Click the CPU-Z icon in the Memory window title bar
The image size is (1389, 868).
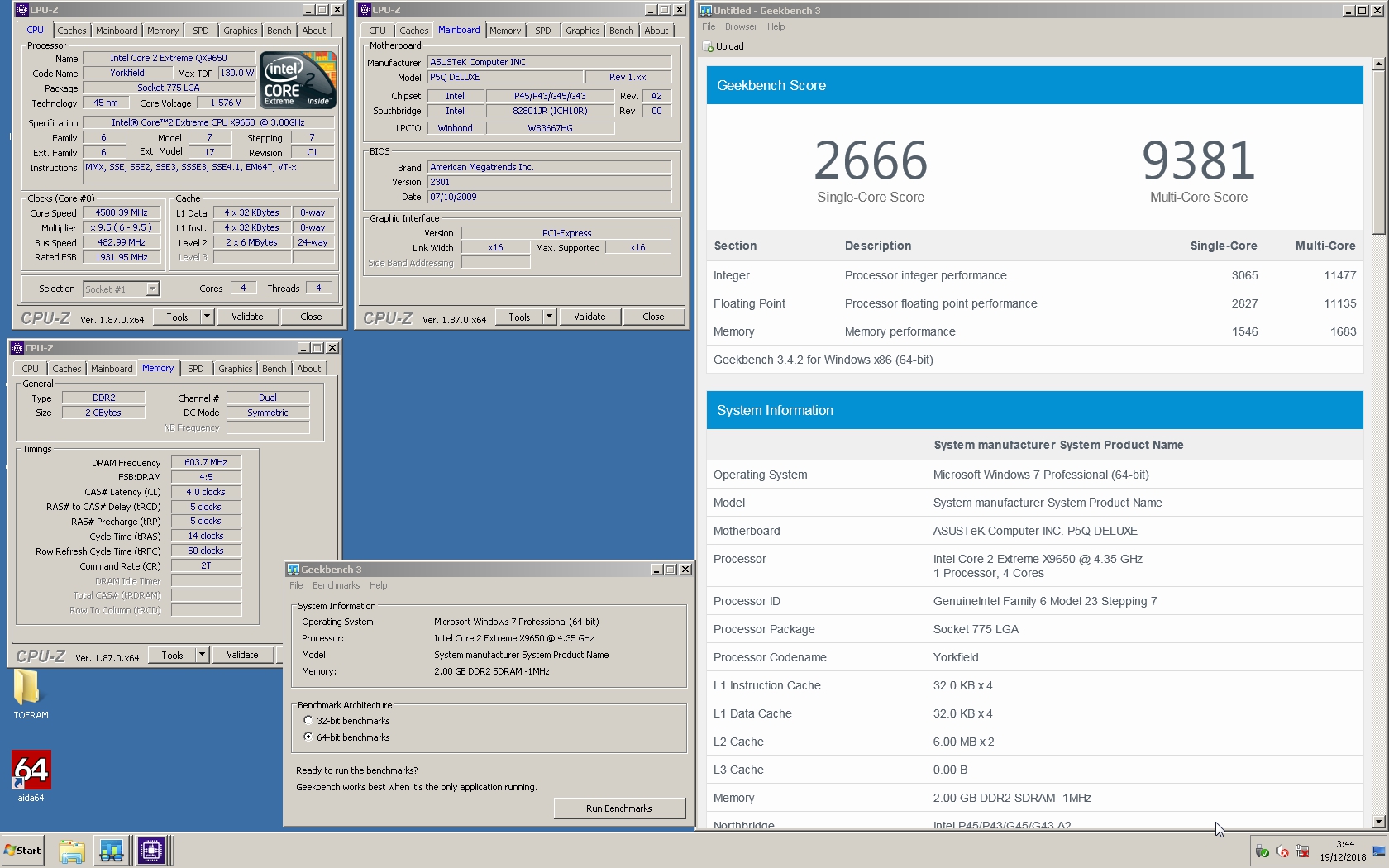pyautogui.click(x=17, y=348)
